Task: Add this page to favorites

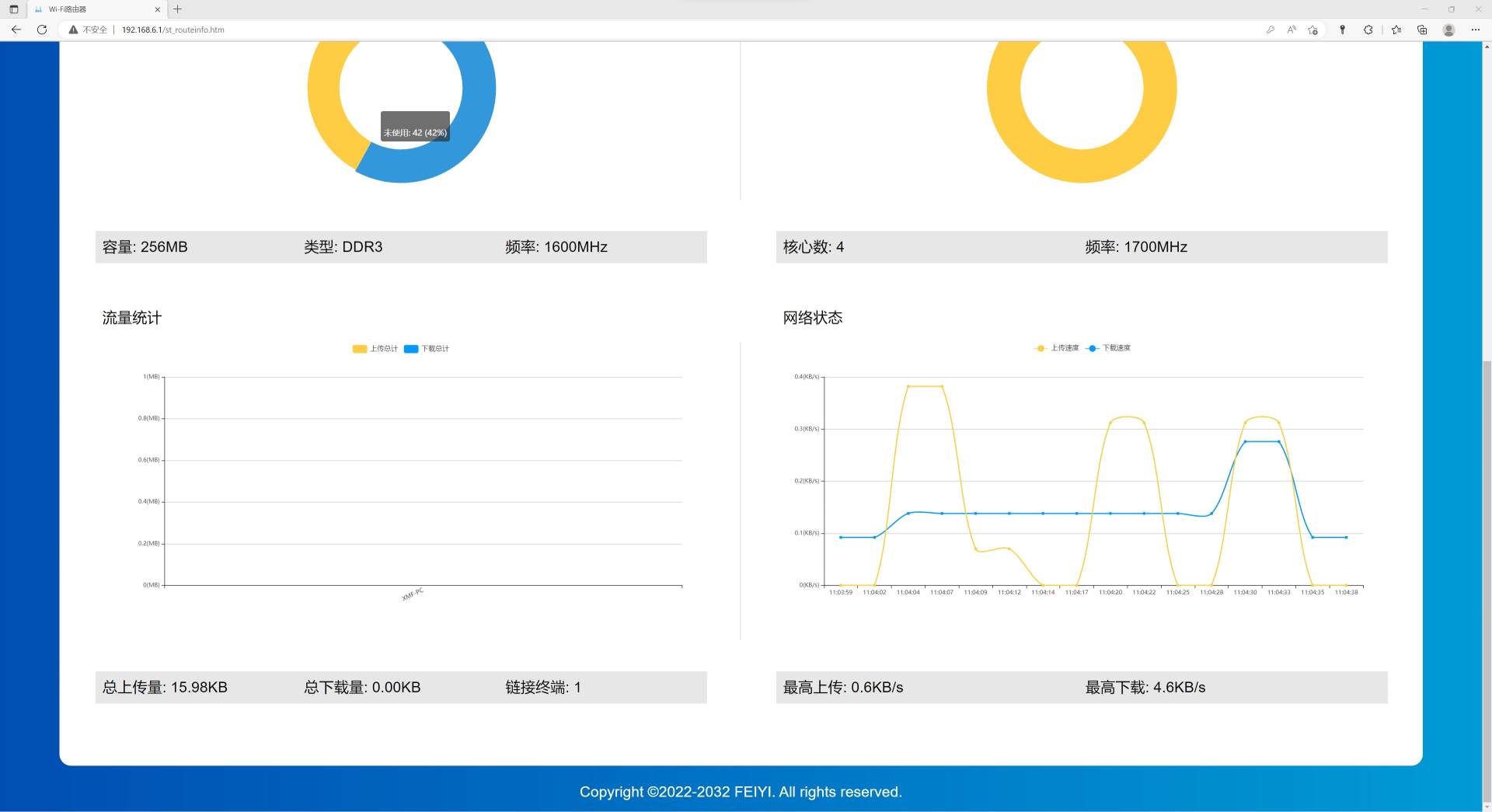Action: click(x=1312, y=30)
